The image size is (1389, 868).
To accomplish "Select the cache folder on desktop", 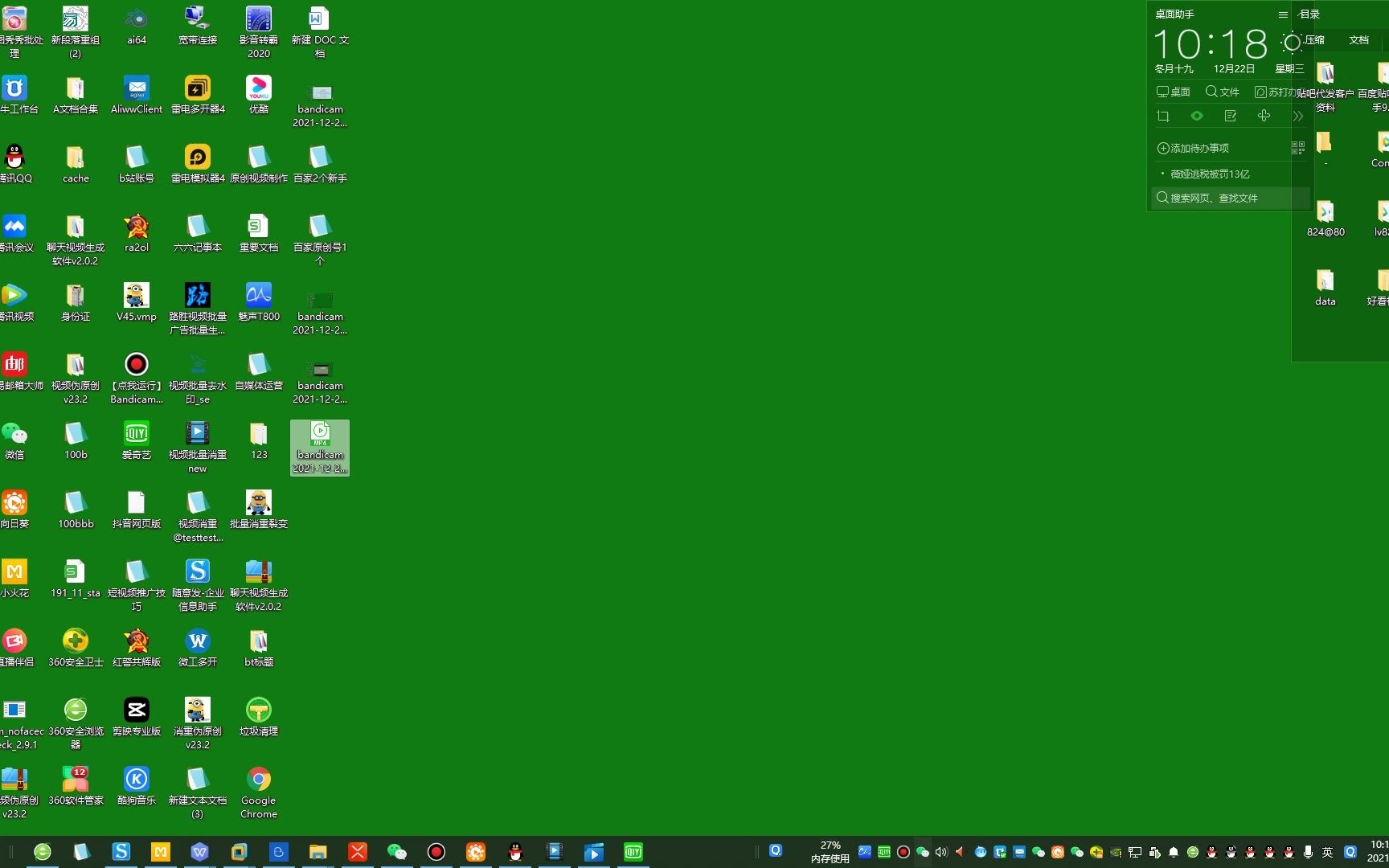I will tap(76, 164).
